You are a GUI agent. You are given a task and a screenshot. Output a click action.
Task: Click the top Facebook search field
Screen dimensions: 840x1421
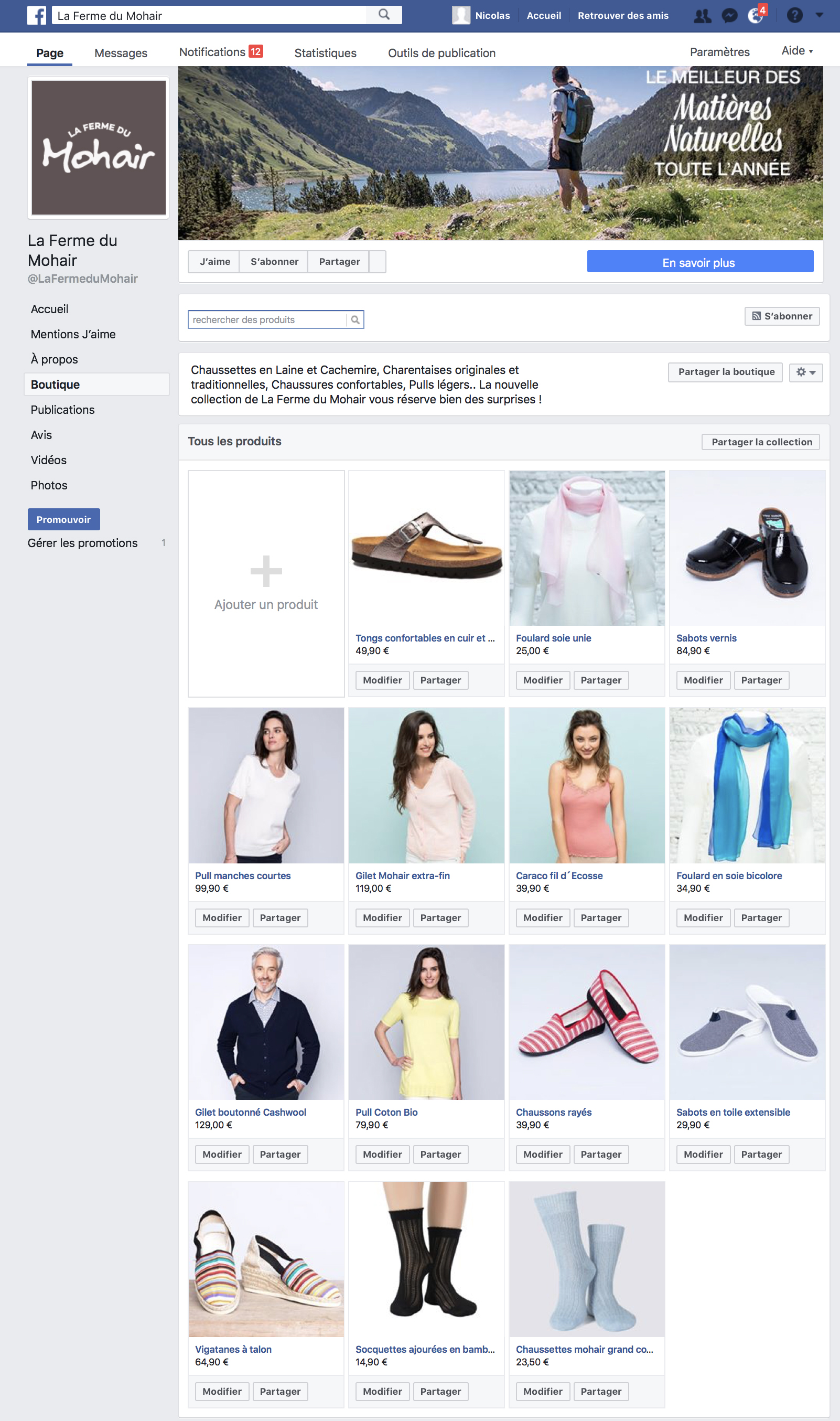tap(209, 15)
